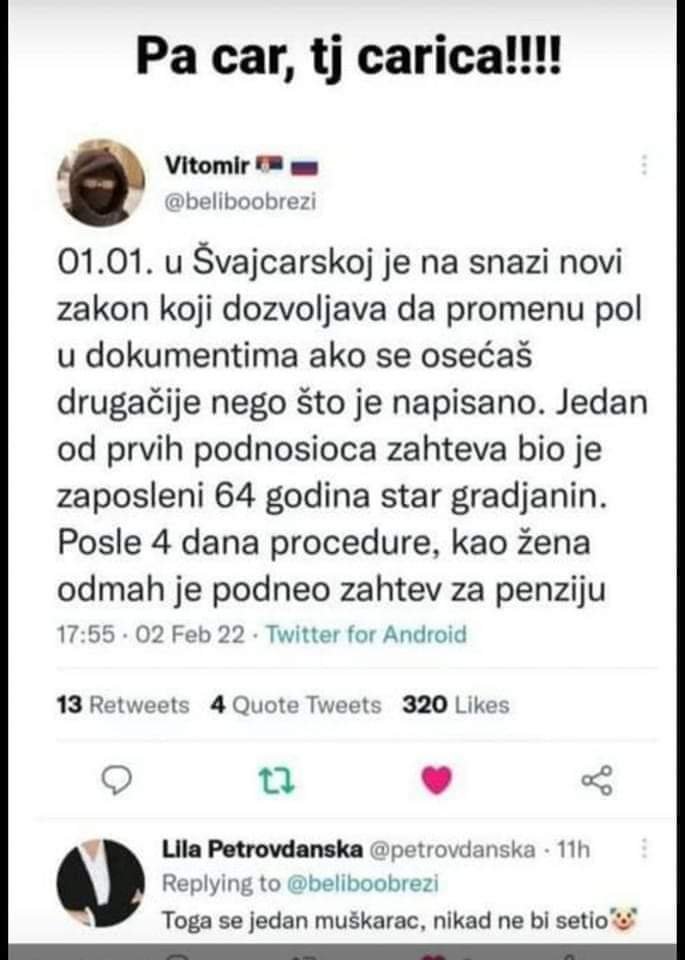The width and height of the screenshot is (685, 960).
Task: View the 320 Likes list
Action: click(x=455, y=705)
